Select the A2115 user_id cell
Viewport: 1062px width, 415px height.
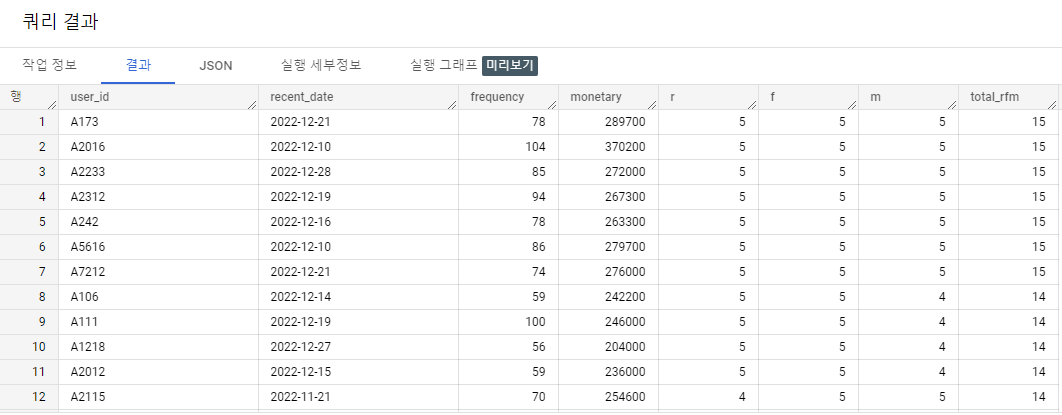pyautogui.click(x=158, y=397)
